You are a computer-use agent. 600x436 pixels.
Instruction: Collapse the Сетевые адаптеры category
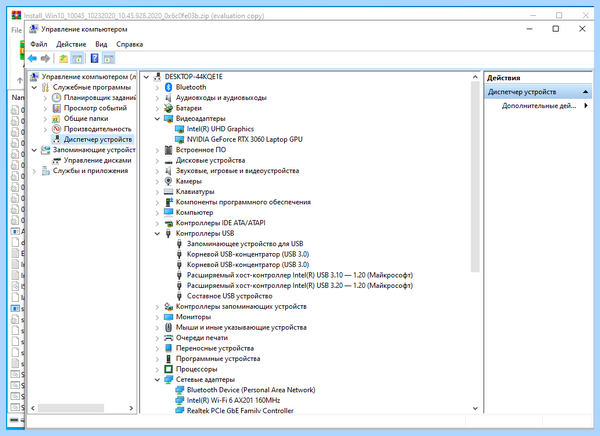(157, 379)
